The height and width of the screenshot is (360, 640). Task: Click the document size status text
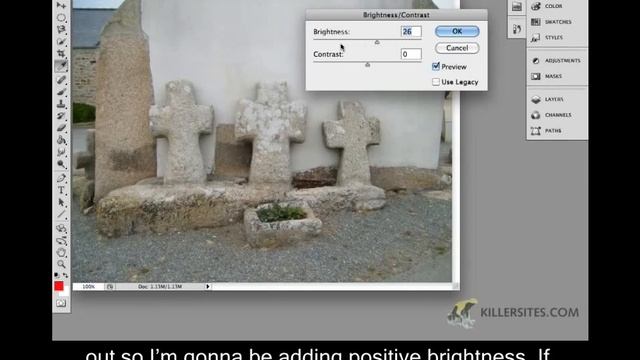[160, 287]
